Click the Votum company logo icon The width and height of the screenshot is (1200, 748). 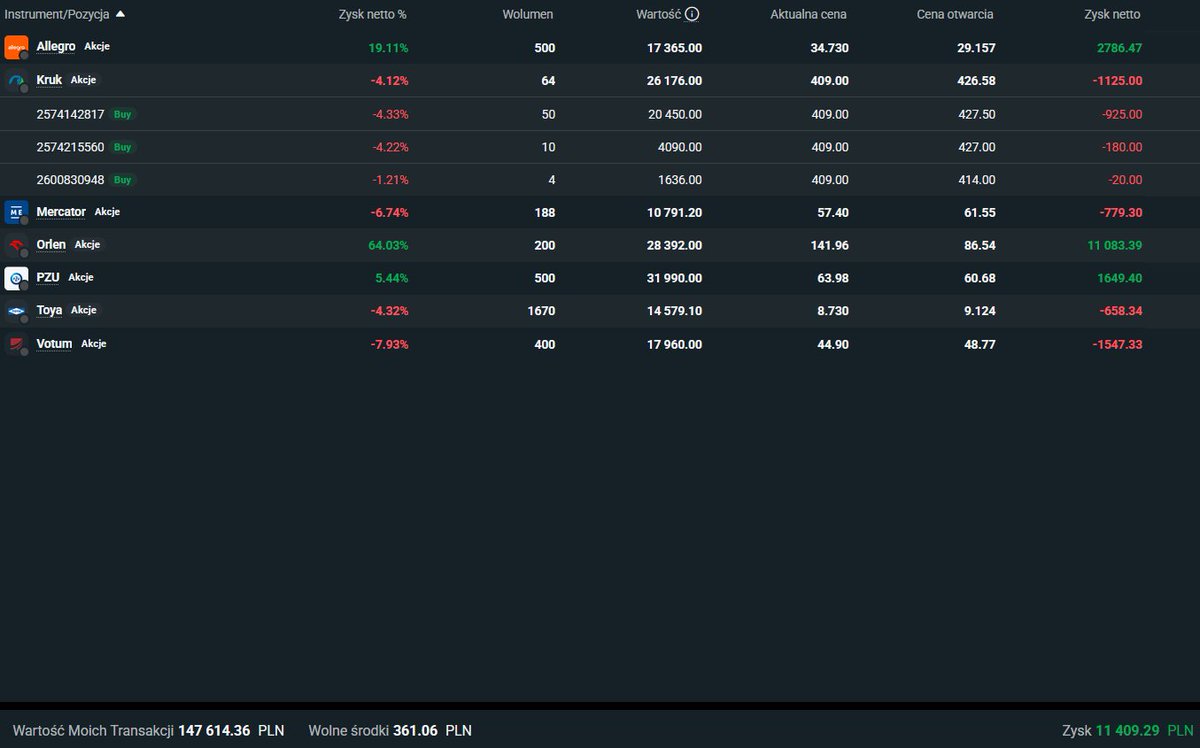coord(16,344)
